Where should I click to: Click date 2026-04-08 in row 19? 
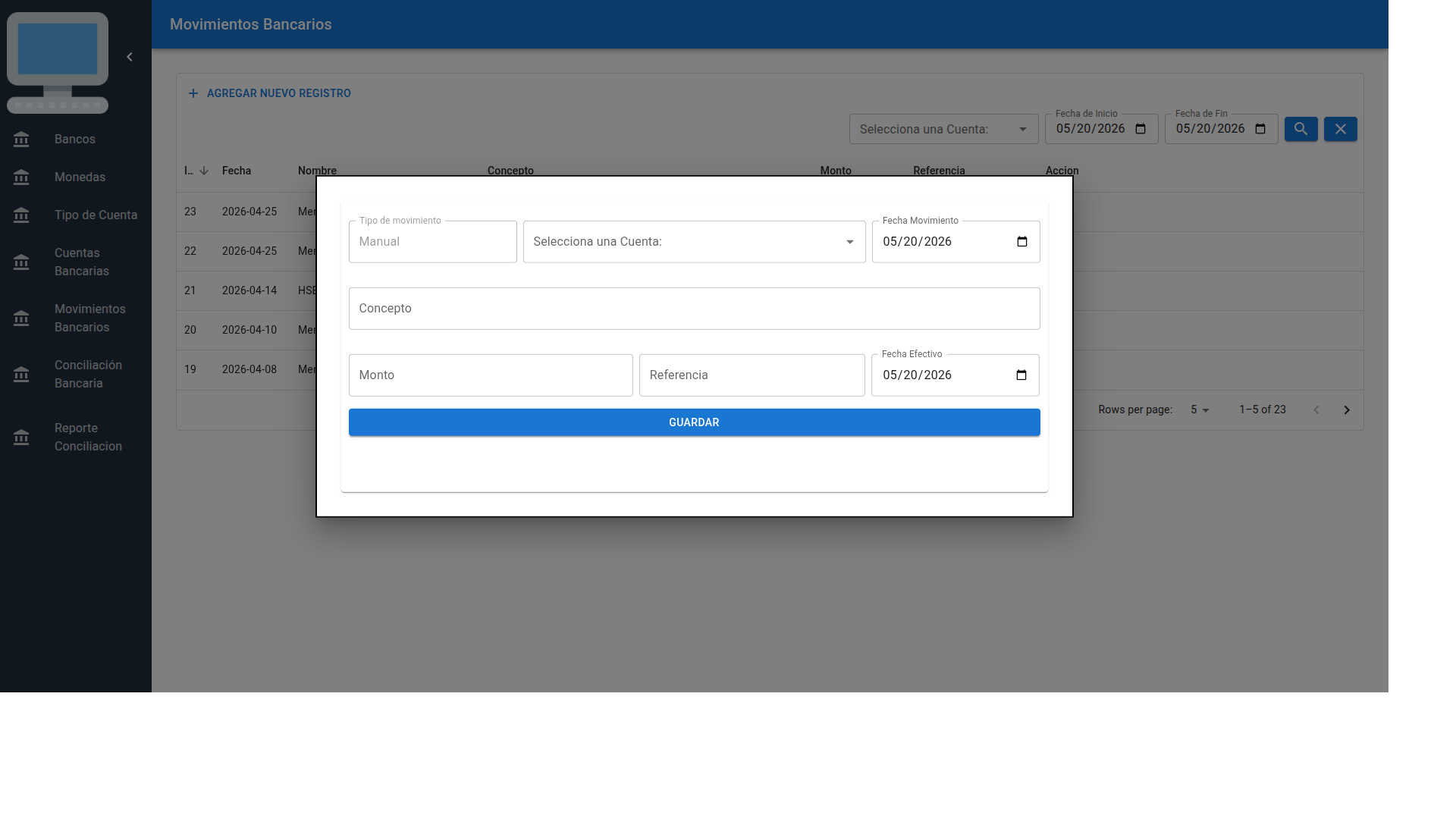click(x=249, y=369)
